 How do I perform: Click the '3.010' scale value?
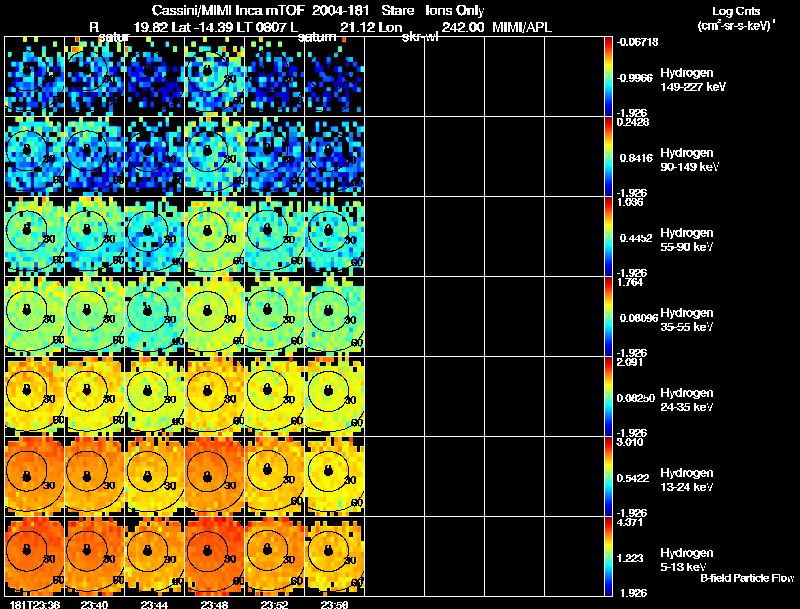(x=630, y=442)
